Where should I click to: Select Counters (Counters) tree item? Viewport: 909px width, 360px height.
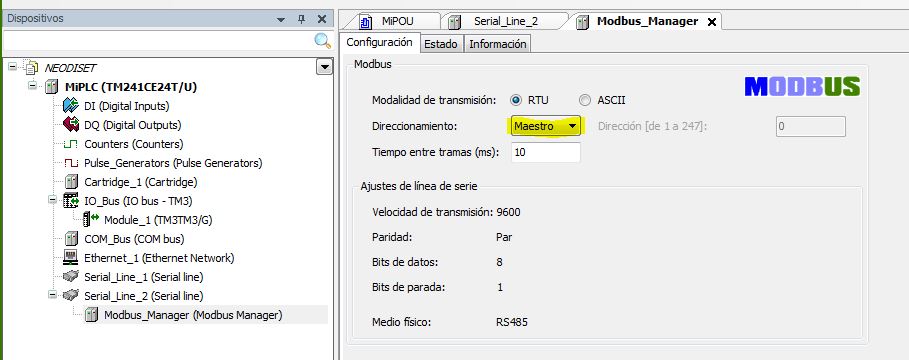pyautogui.click(x=133, y=144)
